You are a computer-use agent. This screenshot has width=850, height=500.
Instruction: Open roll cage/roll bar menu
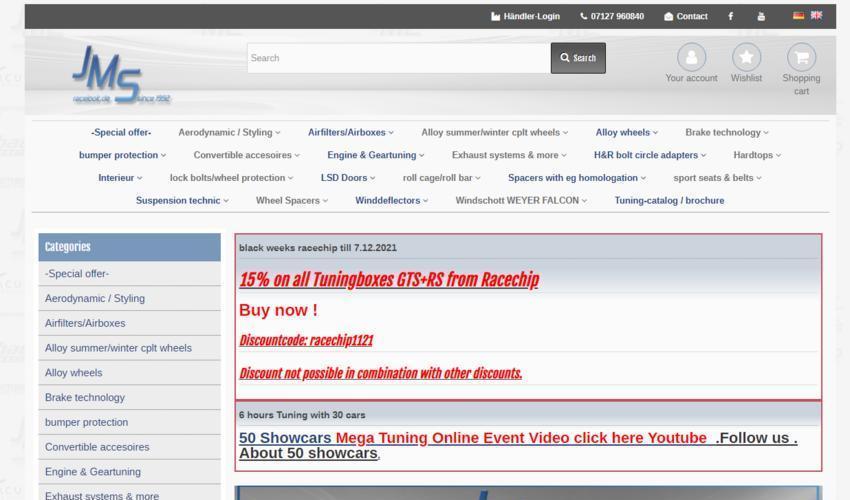[442, 178]
